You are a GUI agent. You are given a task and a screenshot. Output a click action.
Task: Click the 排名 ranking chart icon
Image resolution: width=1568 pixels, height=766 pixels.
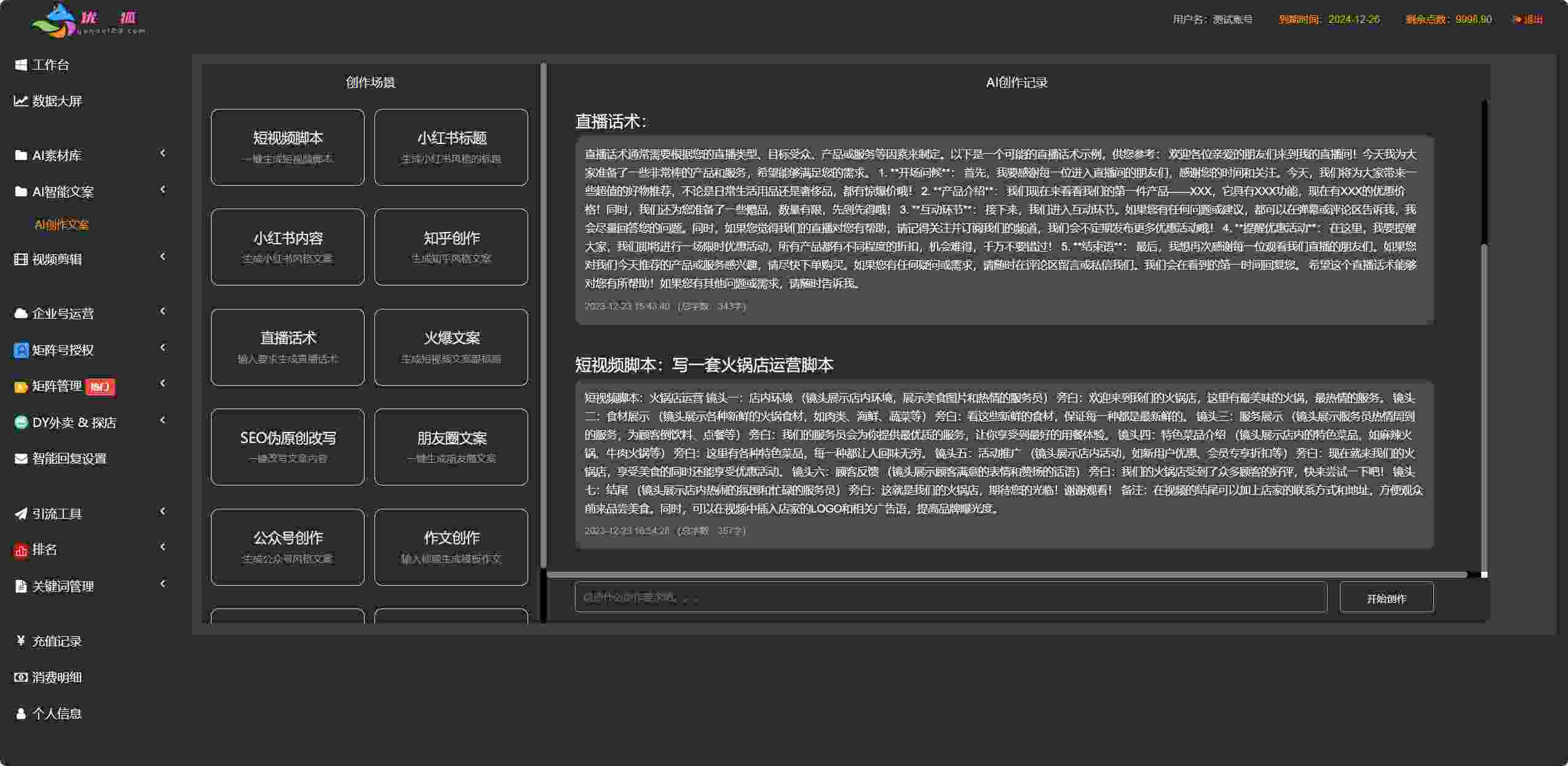(x=20, y=549)
